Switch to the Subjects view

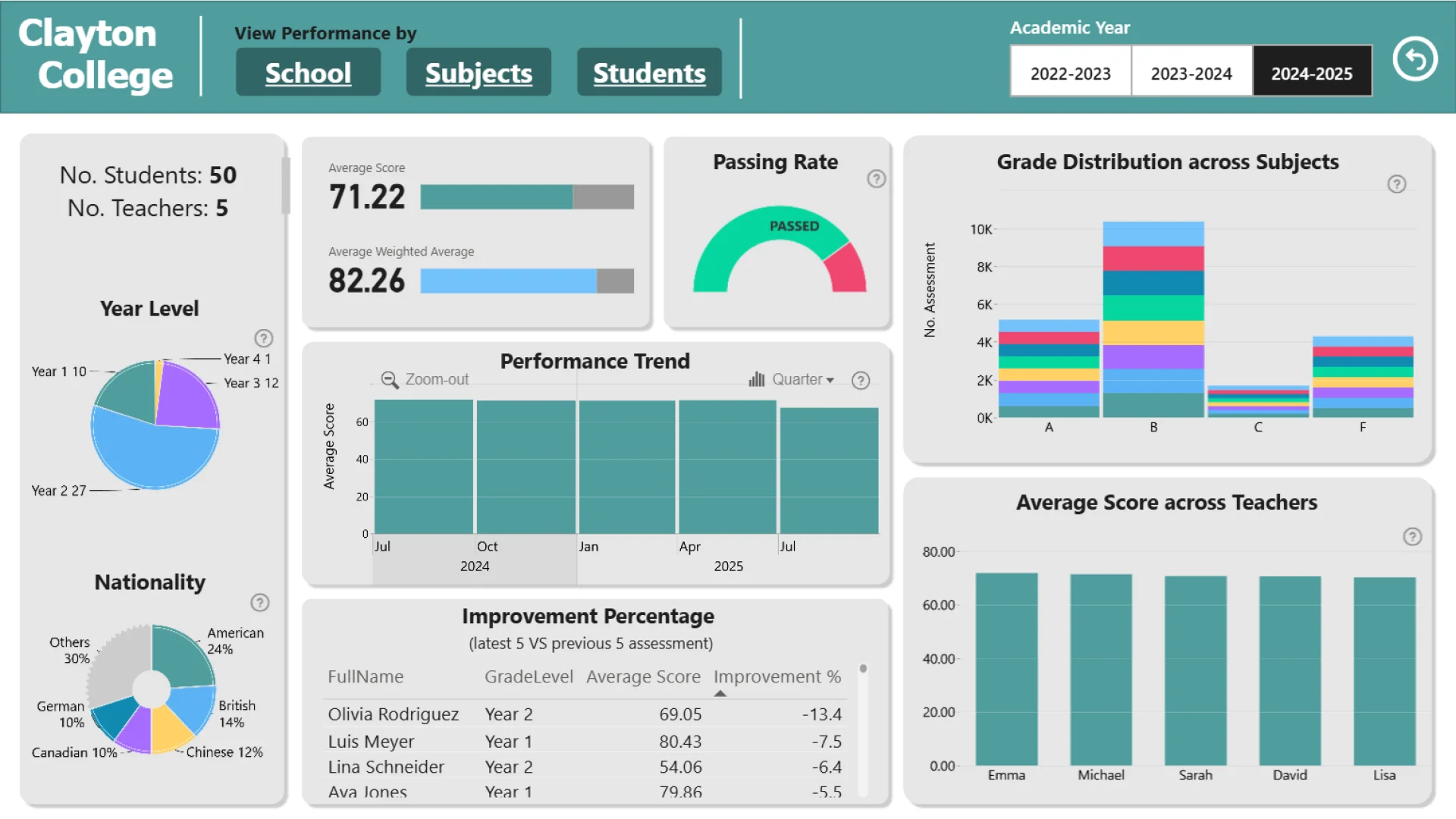coord(479,73)
